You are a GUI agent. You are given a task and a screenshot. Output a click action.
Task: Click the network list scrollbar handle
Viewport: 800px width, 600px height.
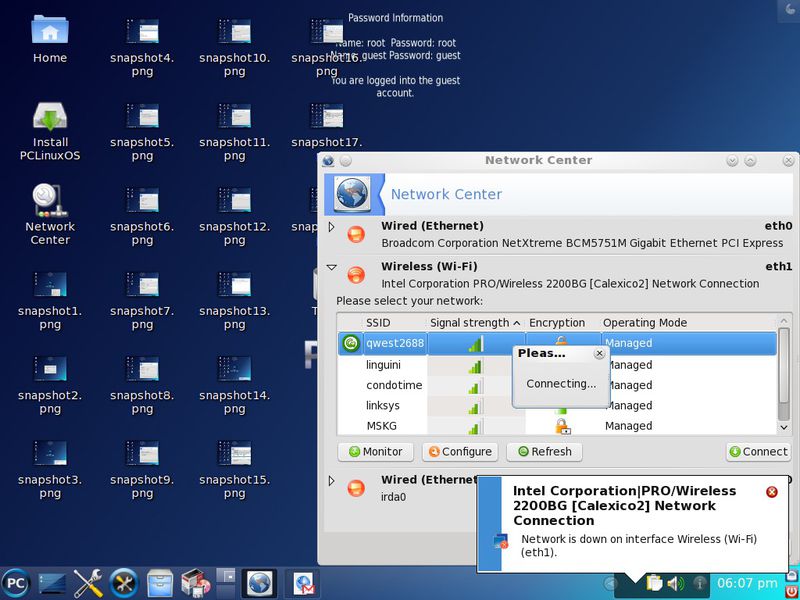pyautogui.click(x=784, y=366)
